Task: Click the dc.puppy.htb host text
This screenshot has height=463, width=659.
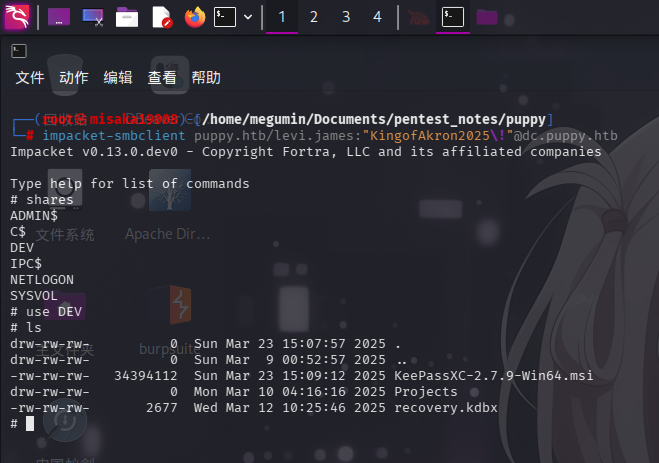Action: pyautogui.click(x=570, y=136)
